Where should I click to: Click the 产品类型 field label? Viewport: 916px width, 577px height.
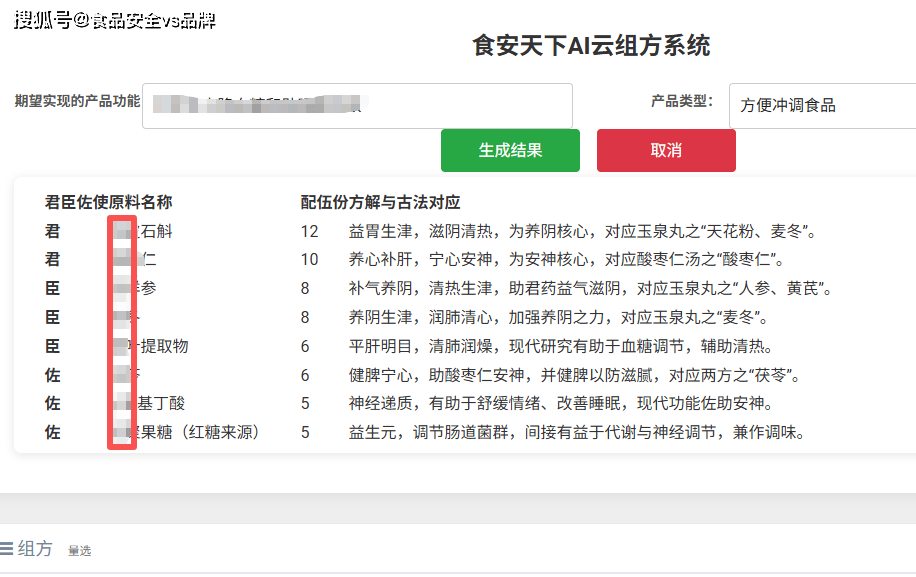point(681,101)
